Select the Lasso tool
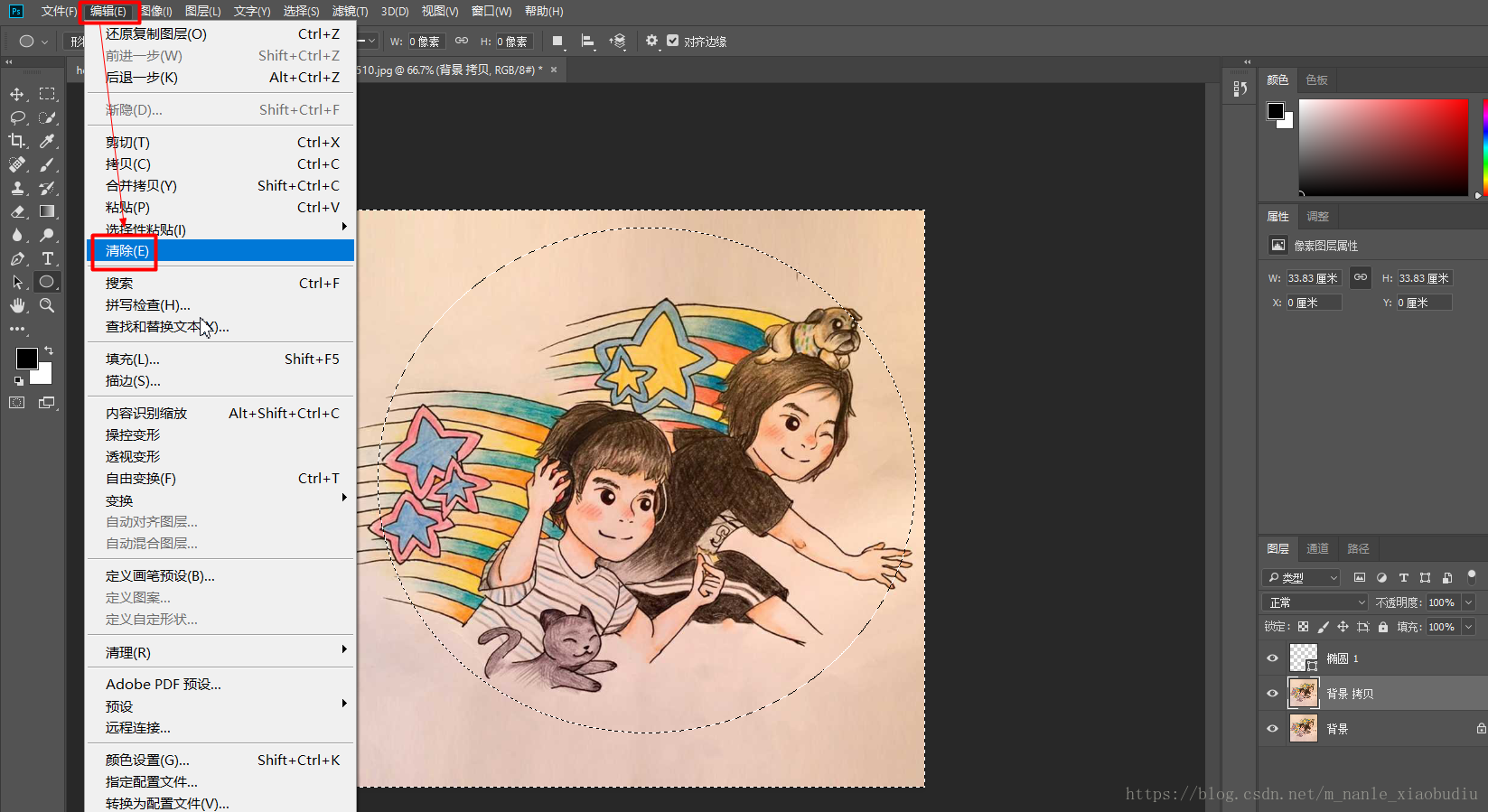 click(x=17, y=117)
